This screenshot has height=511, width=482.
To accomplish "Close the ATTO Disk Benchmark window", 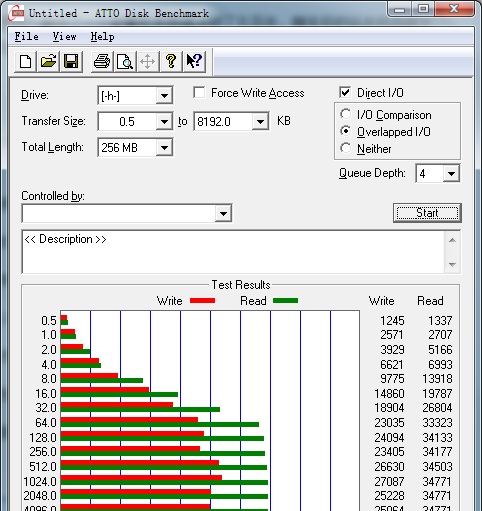I will click(x=454, y=9).
